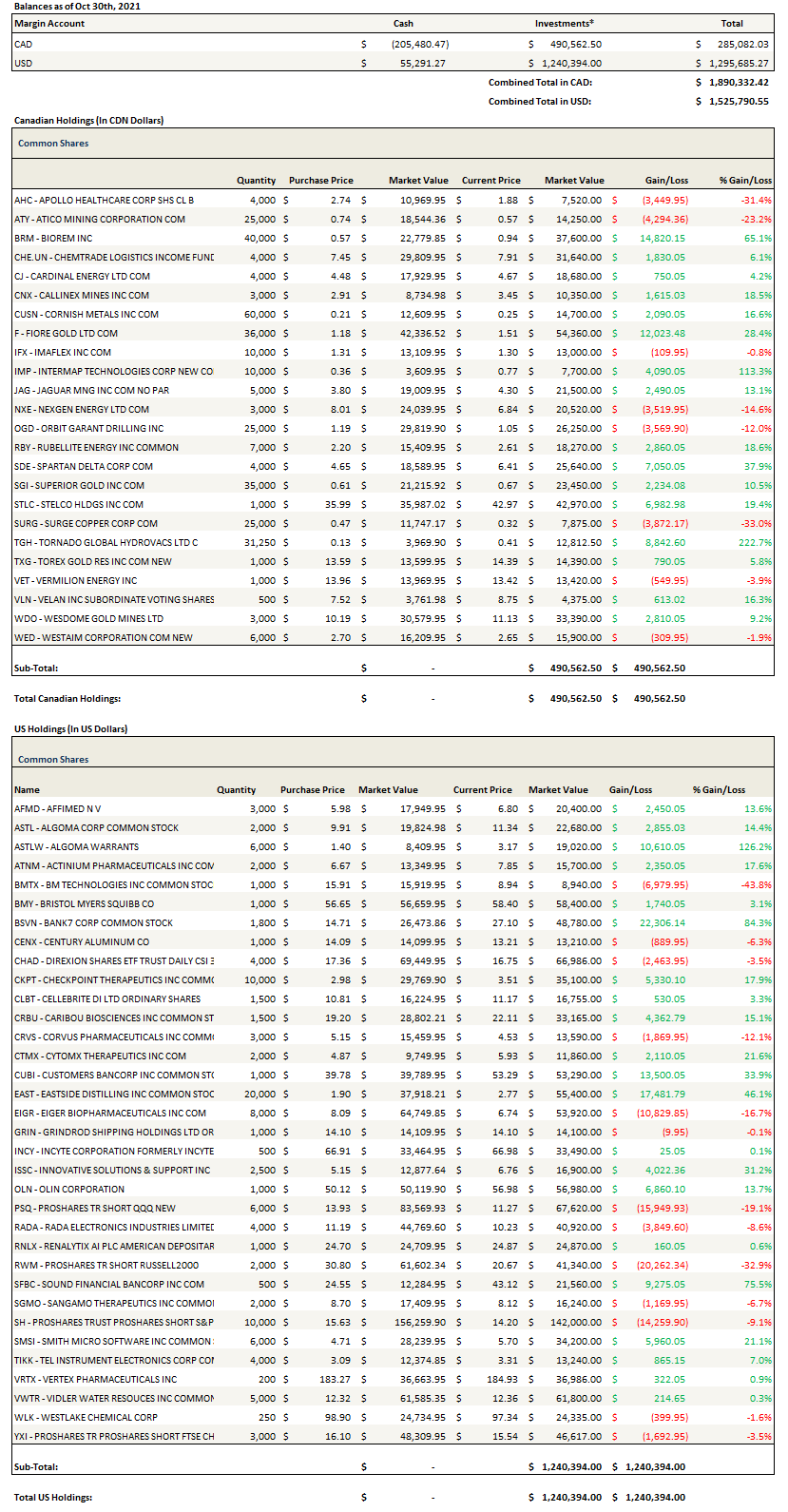Click the "Investments*" column header

pyautogui.click(x=564, y=24)
